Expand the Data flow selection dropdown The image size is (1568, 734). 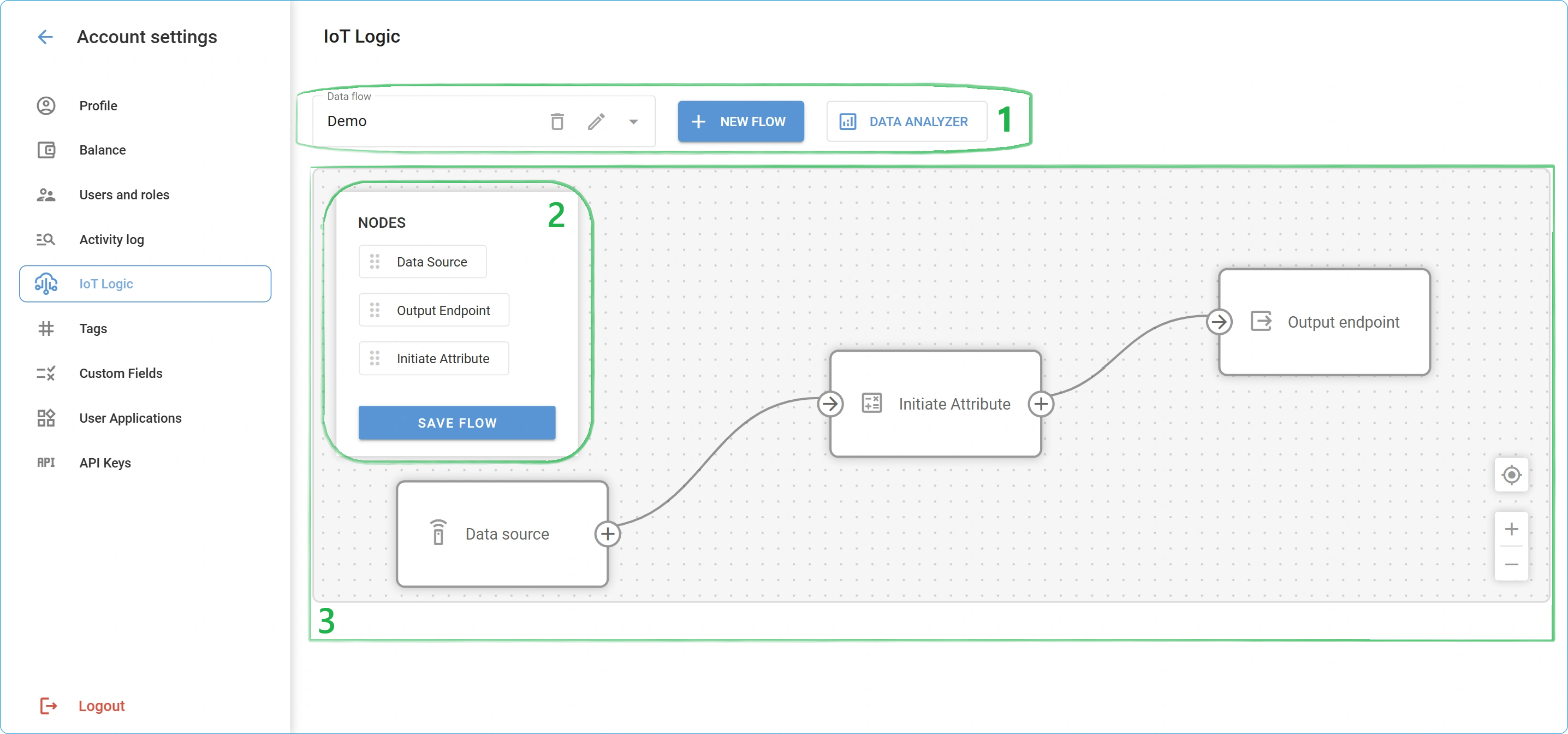pyautogui.click(x=634, y=122)
